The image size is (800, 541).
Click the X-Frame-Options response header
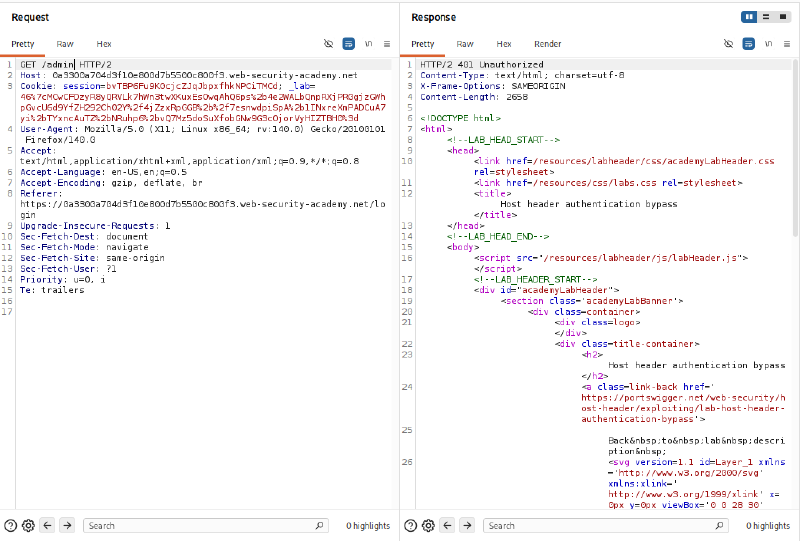pos(493,86)
